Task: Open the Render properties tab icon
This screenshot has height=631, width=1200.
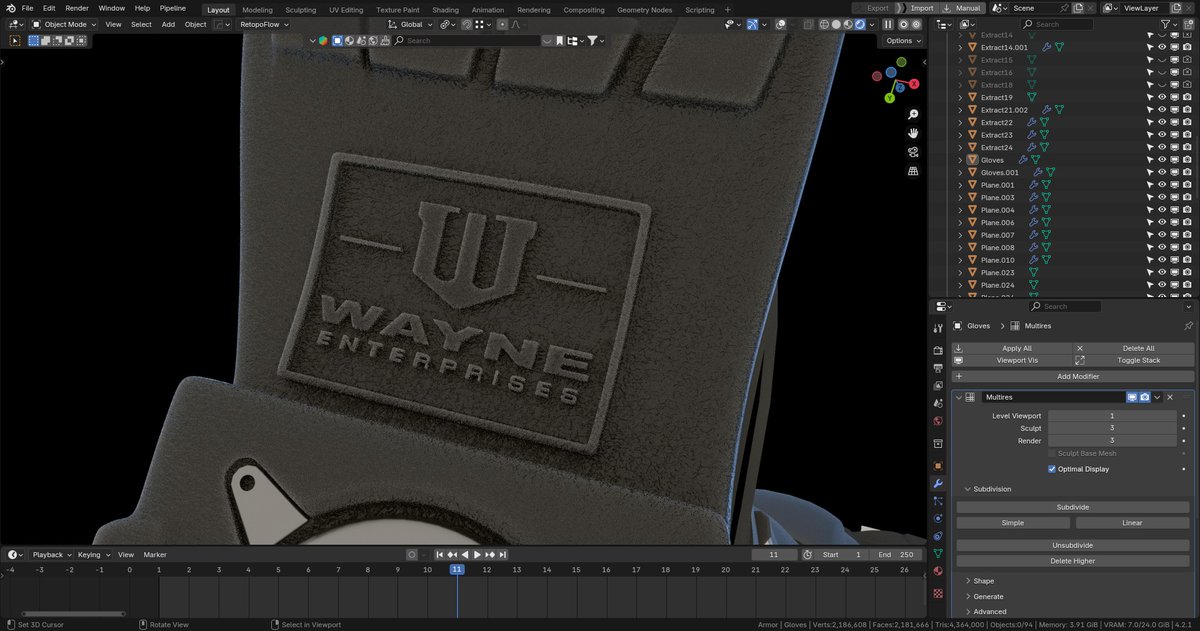Action: coord(938,351)
